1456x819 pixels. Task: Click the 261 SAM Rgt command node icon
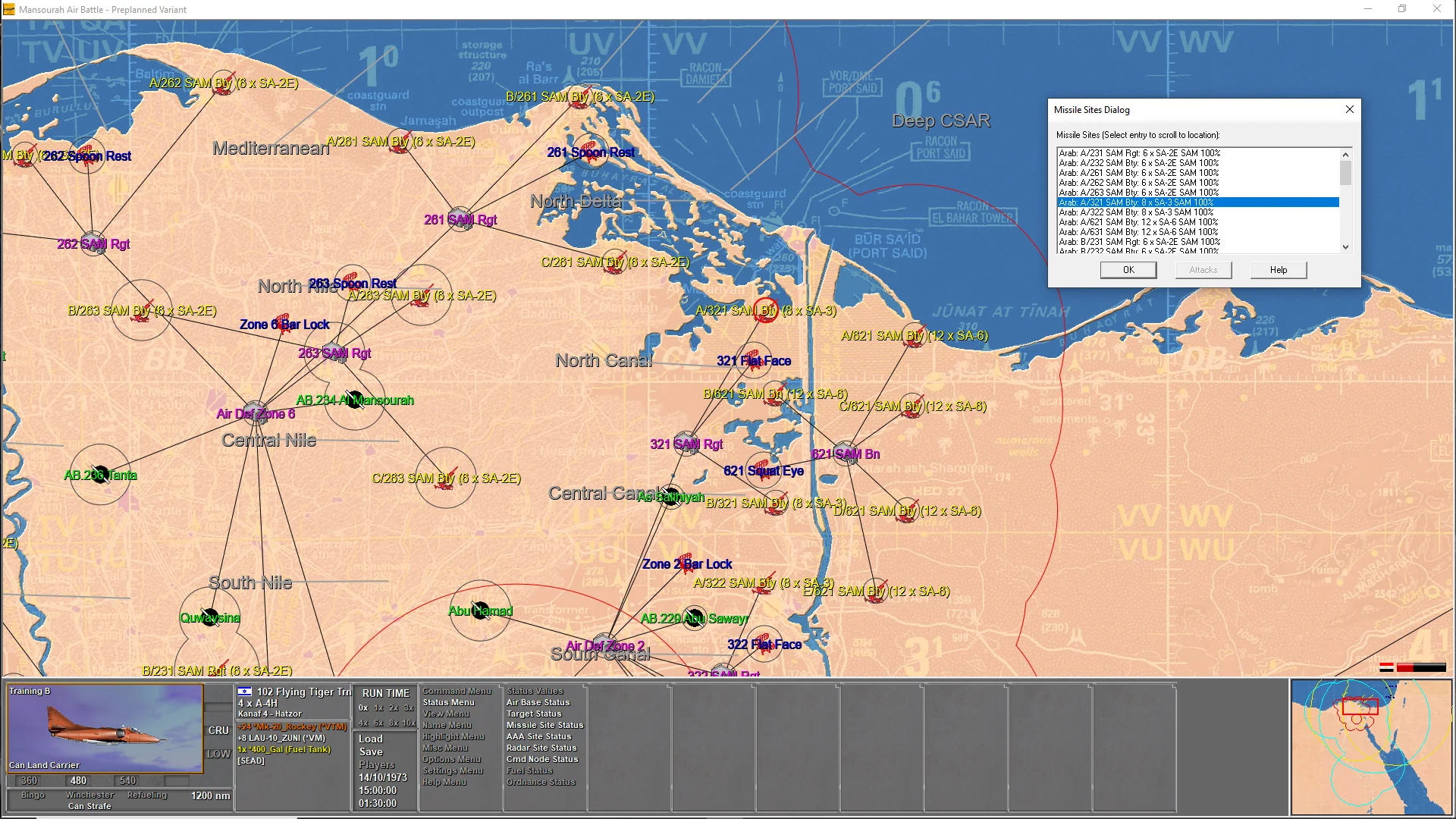click(460, 219)
